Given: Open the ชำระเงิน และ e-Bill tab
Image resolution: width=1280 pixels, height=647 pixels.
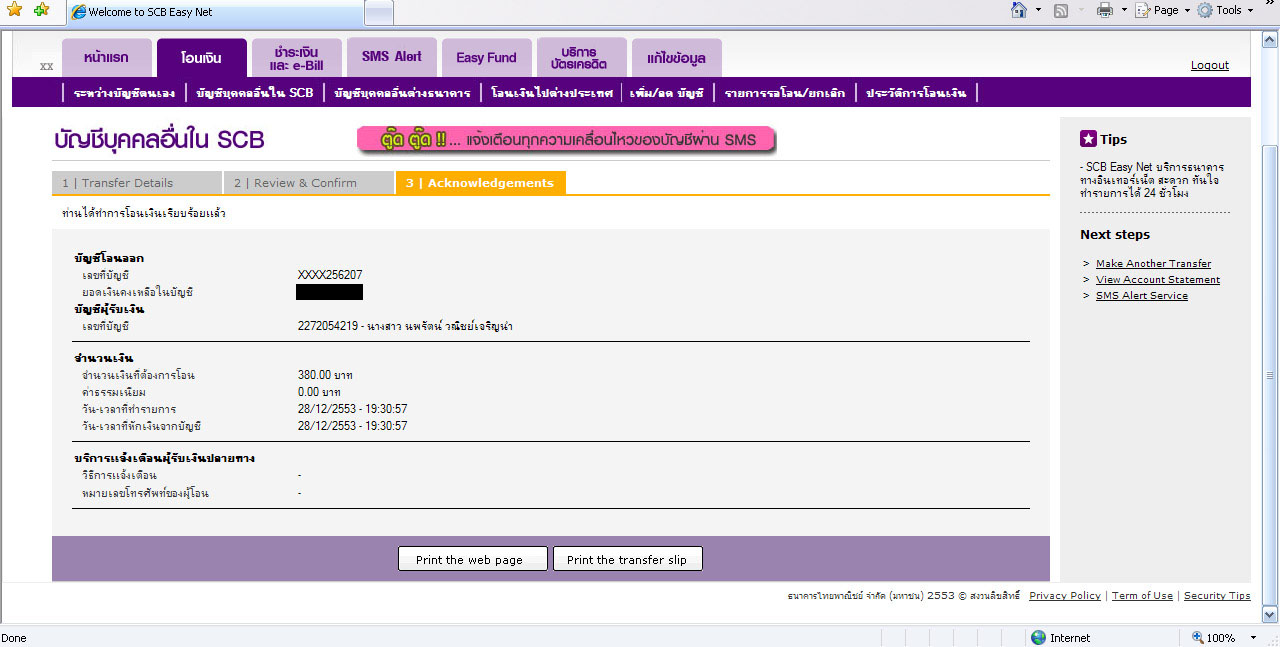Looking at the screenshot, I should (296, 57).
